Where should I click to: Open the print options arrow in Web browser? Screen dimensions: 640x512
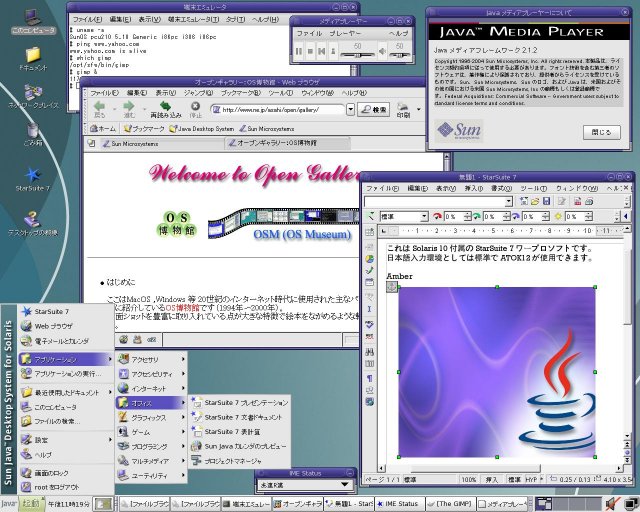click(418, 109)
